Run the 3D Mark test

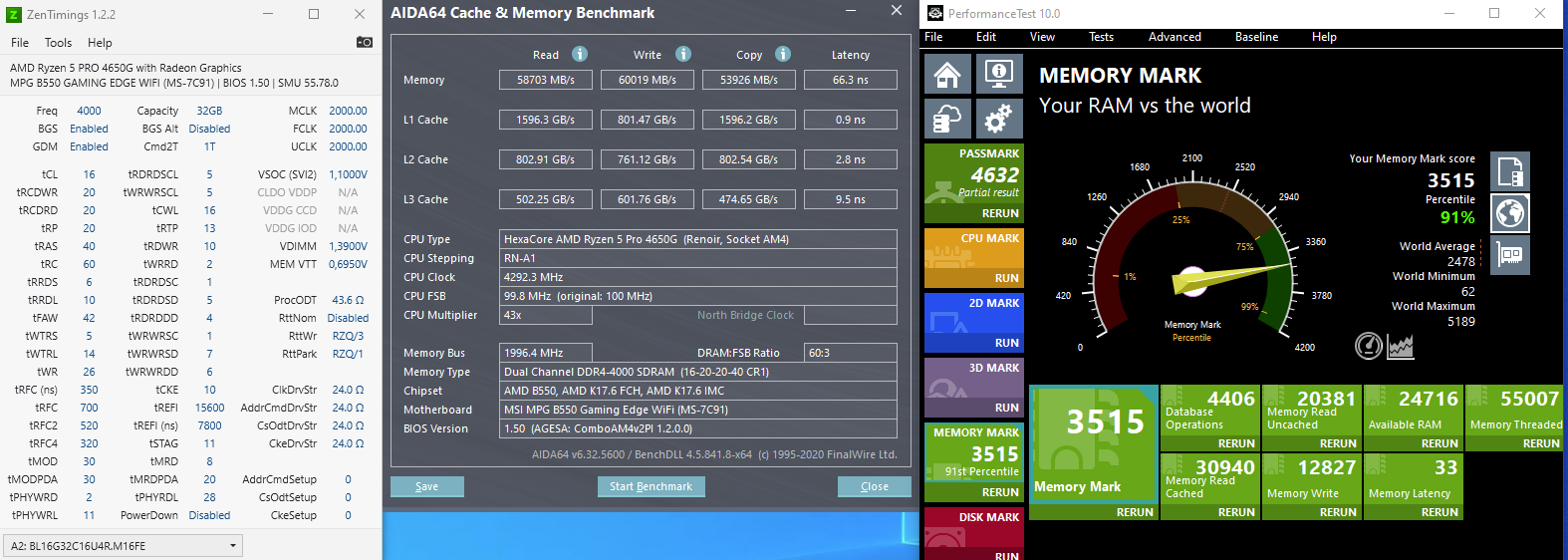(x=1006, y=408)
